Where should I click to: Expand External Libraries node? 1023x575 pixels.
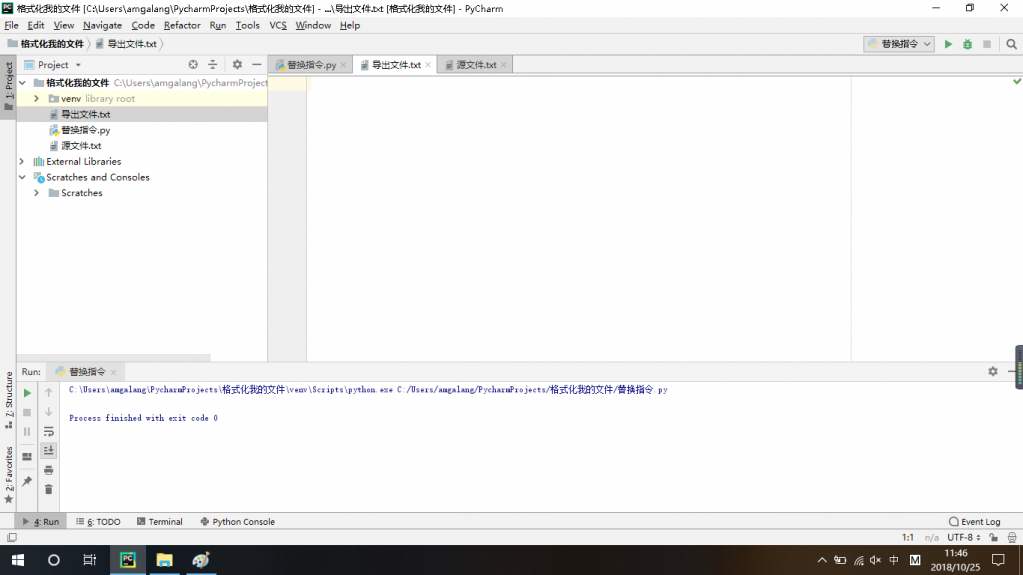[22, 161]
